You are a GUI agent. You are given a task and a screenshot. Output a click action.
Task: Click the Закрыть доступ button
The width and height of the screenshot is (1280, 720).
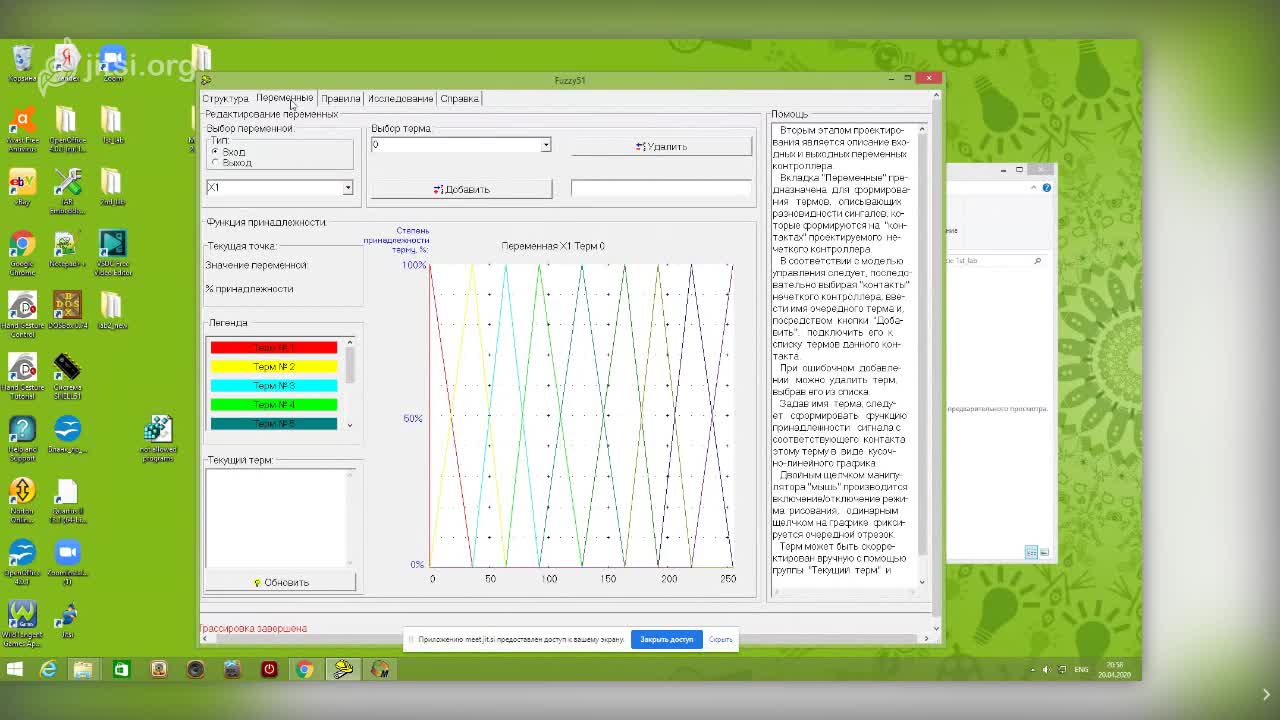tap(666, 639)
